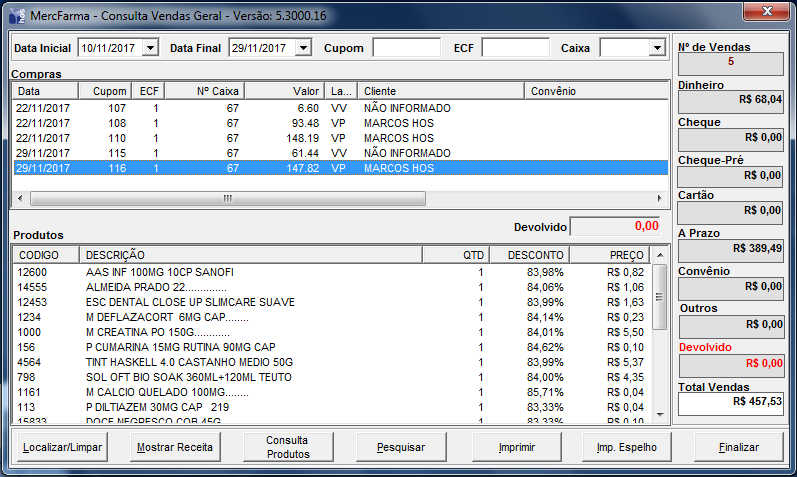Click the Cupom input field
Image resolution: width=797 pixels, height=477 pixels.
click(406, 48)
